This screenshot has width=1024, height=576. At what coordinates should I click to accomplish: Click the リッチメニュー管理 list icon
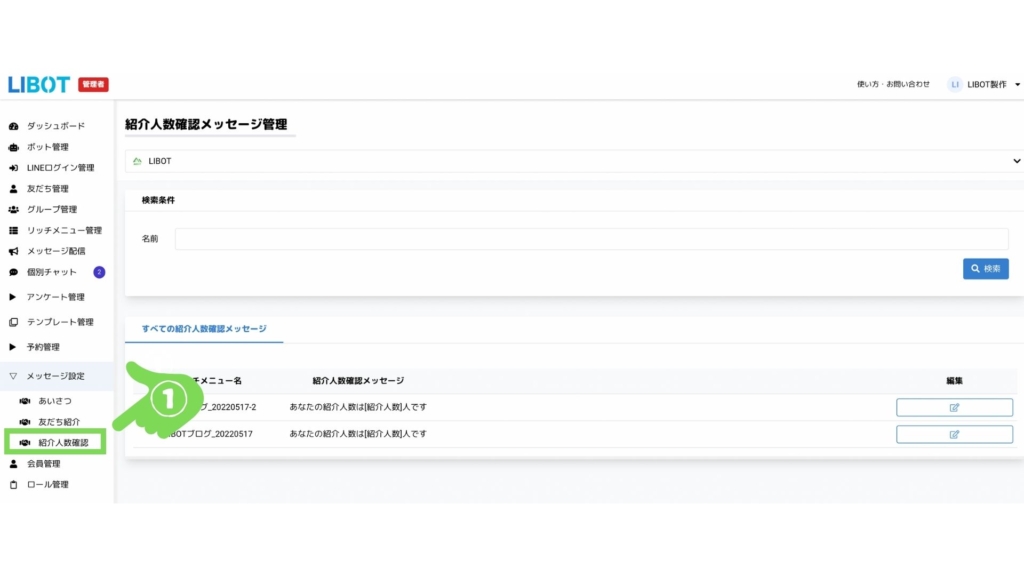click(x=13, y=231)
